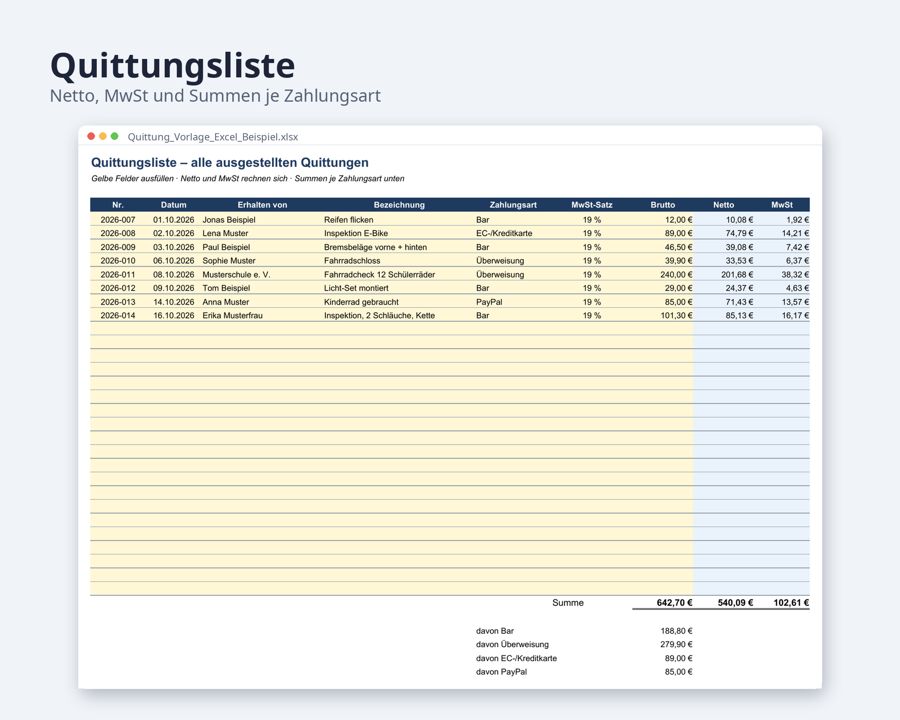Select receipt number 2026-014
Viewport: 900px width, 720px height.
[118, 316]
